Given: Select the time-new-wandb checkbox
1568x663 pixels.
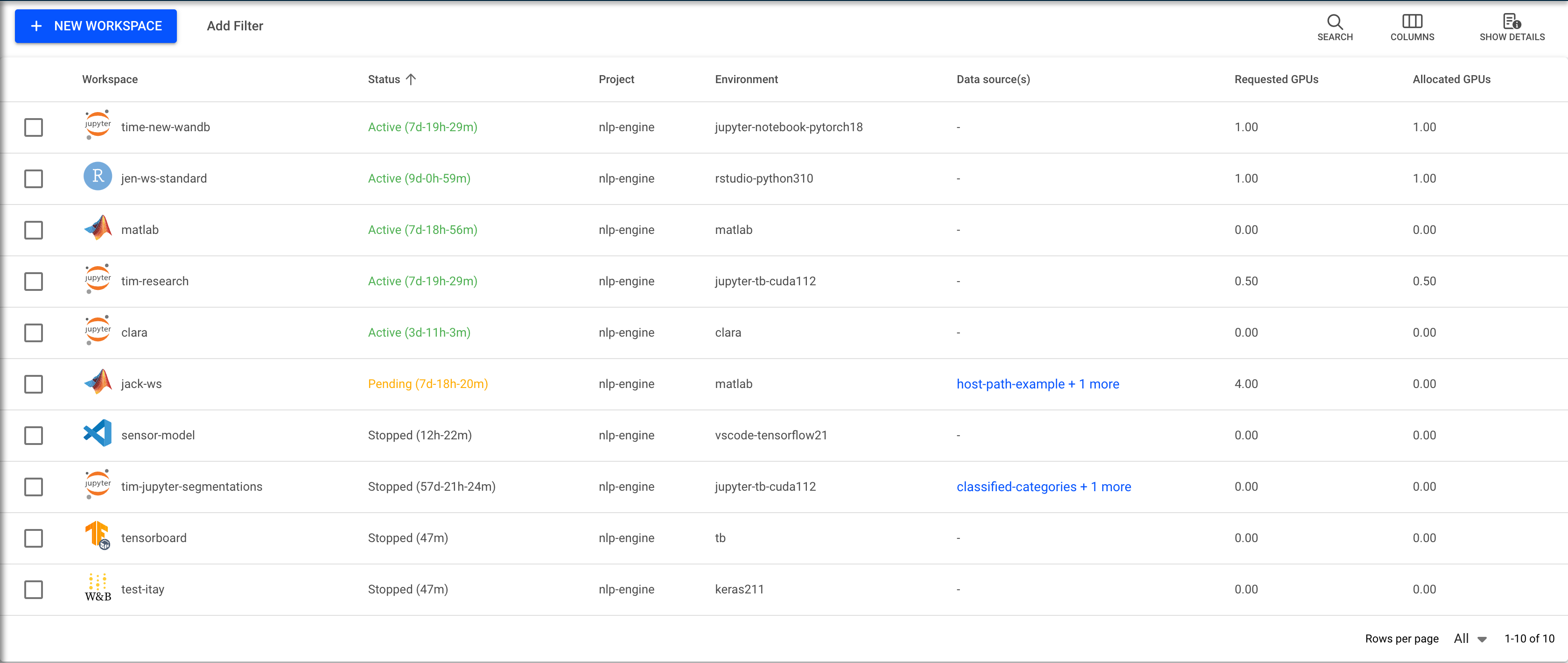Looking at the screenshot, I should [x=34, y=127].
